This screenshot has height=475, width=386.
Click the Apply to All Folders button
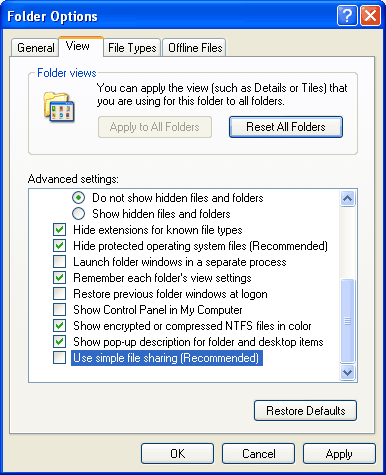pos(155,127)
